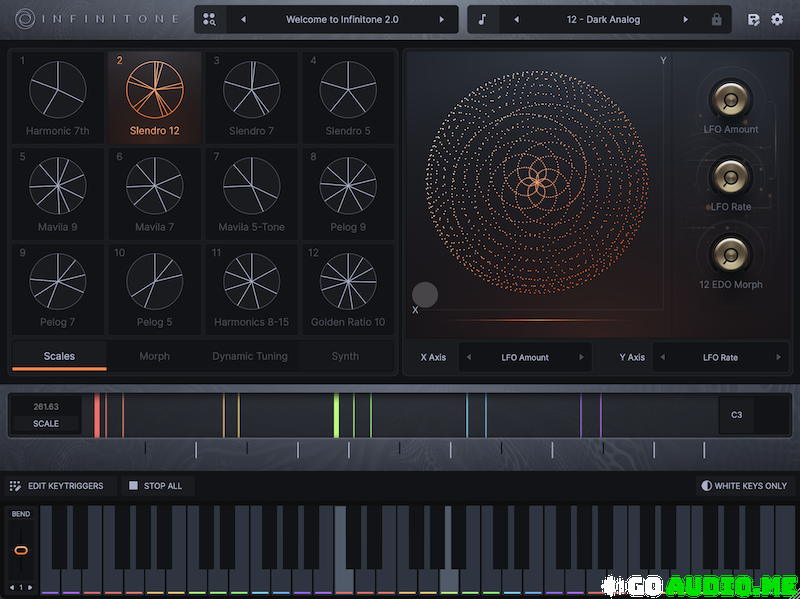Increase bend range right arrow

click(31, 588)
